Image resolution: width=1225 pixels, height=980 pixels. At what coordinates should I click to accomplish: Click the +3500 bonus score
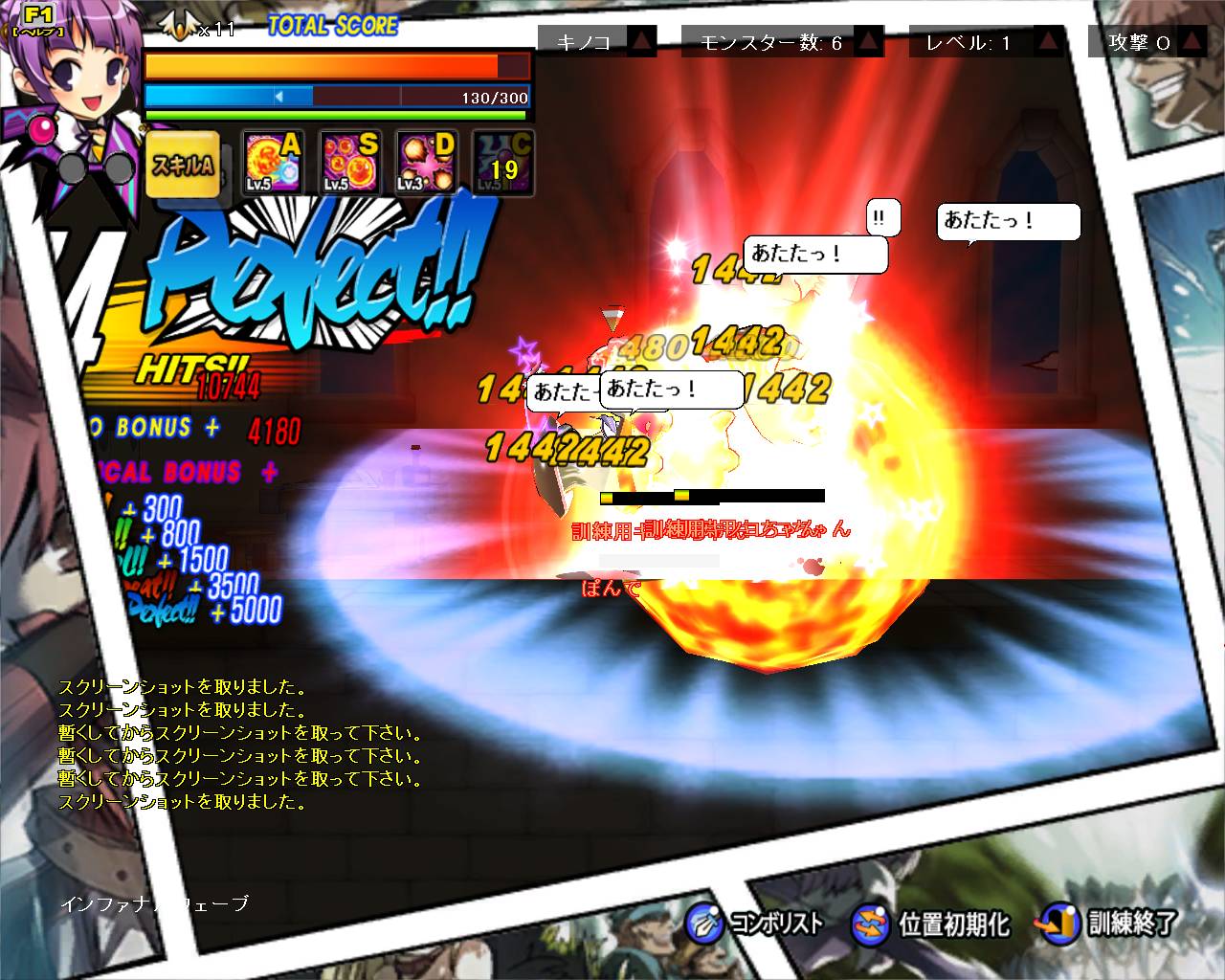point(225,584)
